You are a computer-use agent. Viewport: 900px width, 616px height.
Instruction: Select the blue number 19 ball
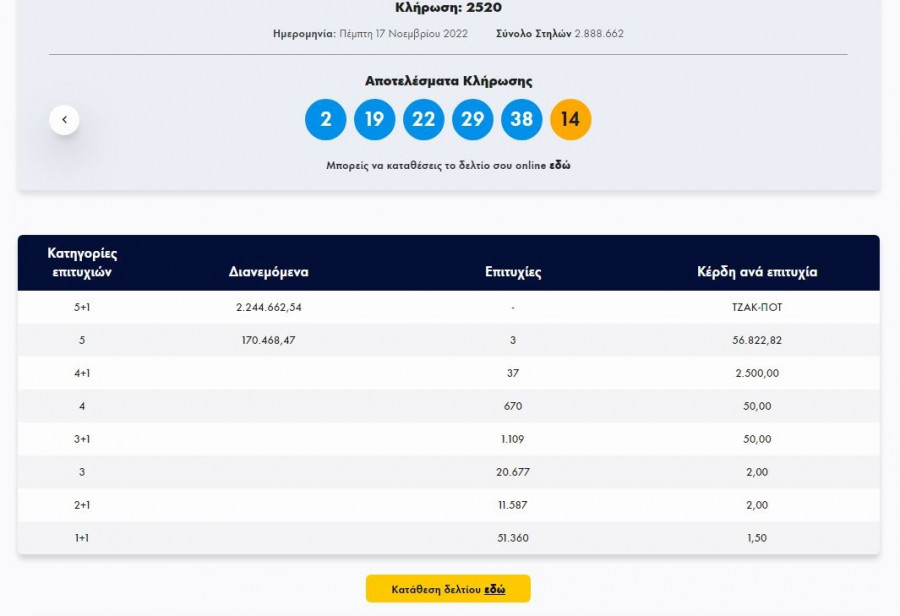(x=375, y=120)
